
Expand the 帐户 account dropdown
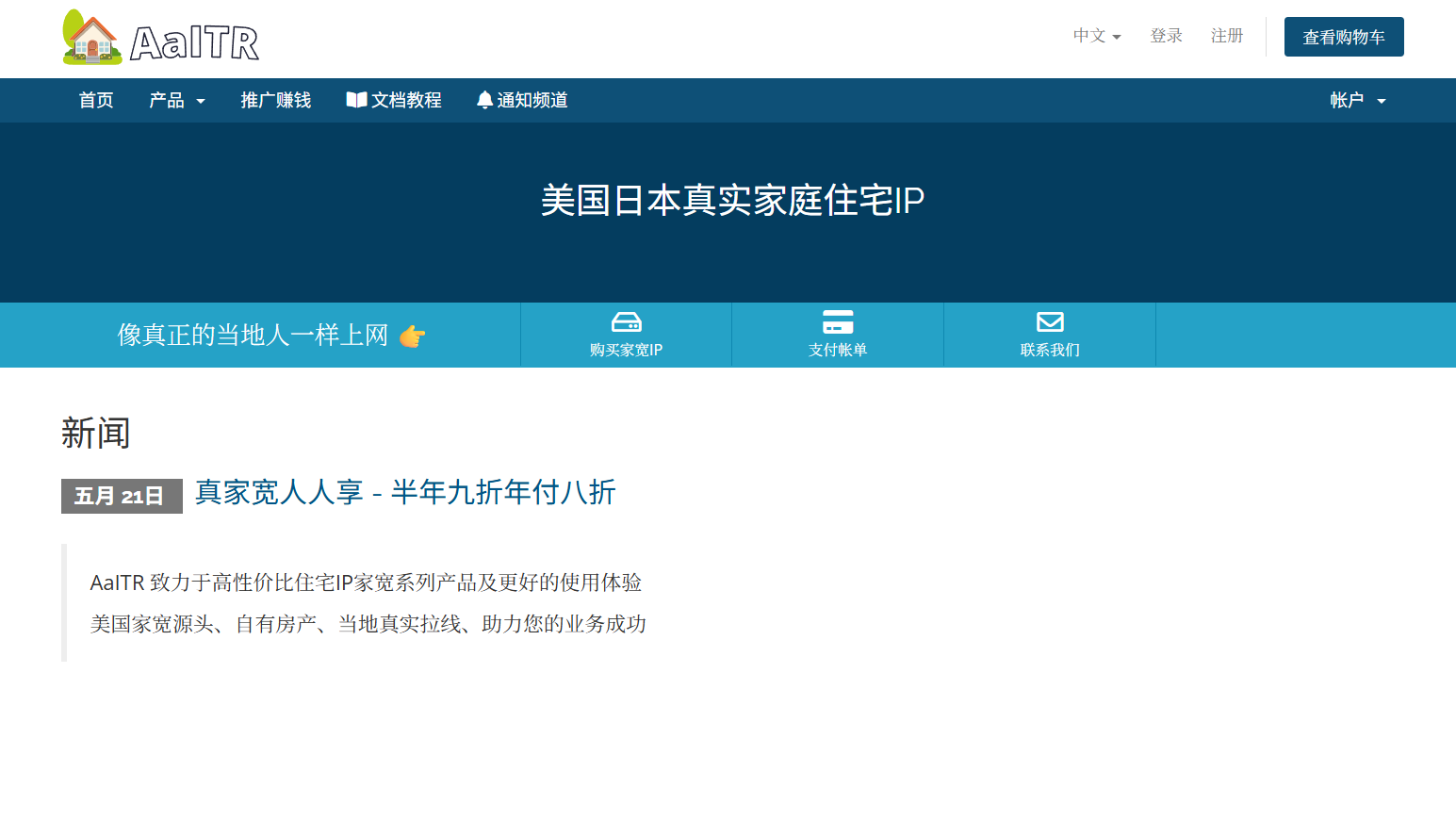click(1358, 100)
